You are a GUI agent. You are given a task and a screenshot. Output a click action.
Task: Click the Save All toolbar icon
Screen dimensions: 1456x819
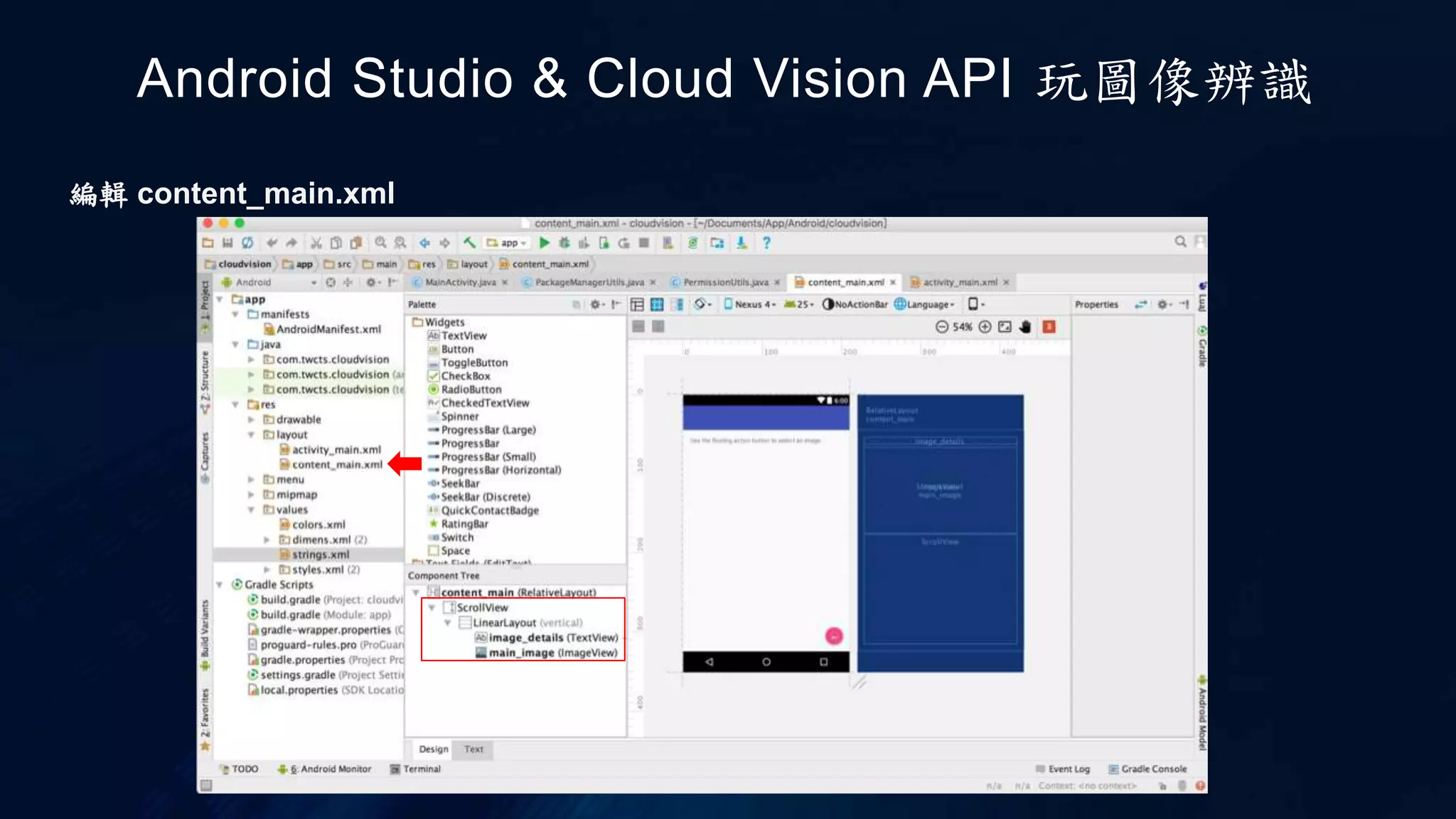227,243
